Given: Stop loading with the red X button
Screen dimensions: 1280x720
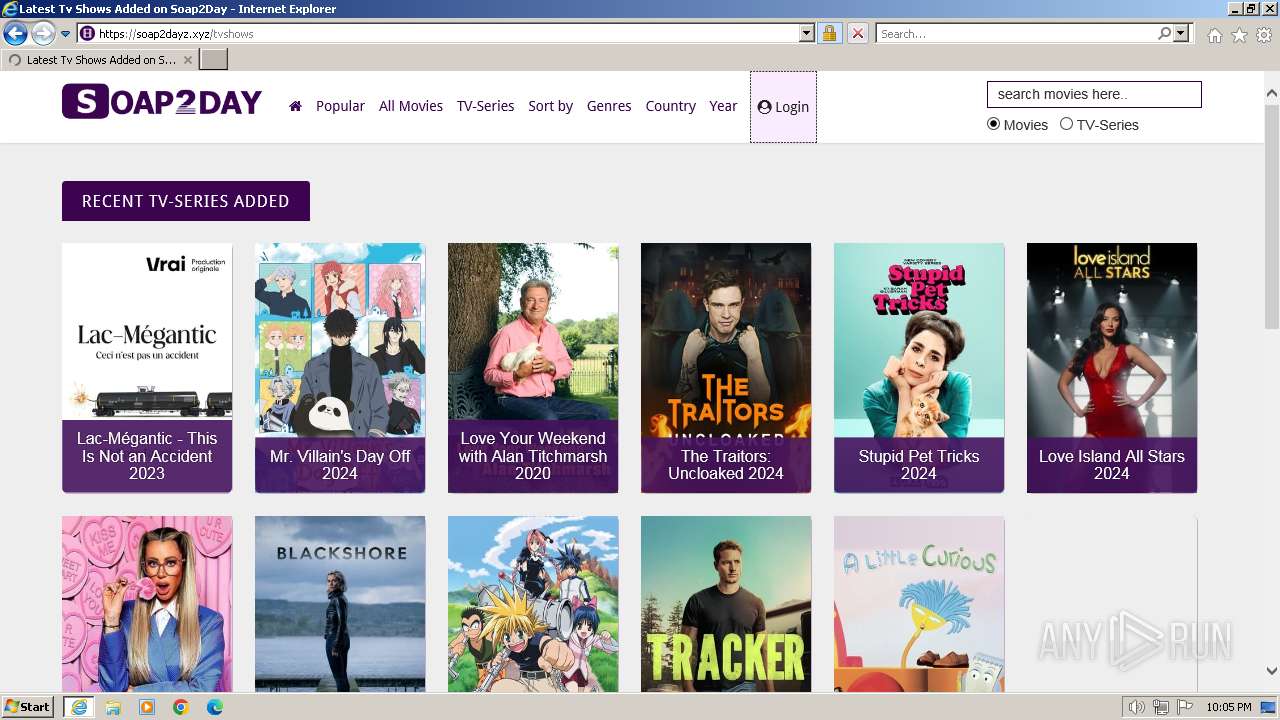Looking at the screenshot, I should pos(857,34).
